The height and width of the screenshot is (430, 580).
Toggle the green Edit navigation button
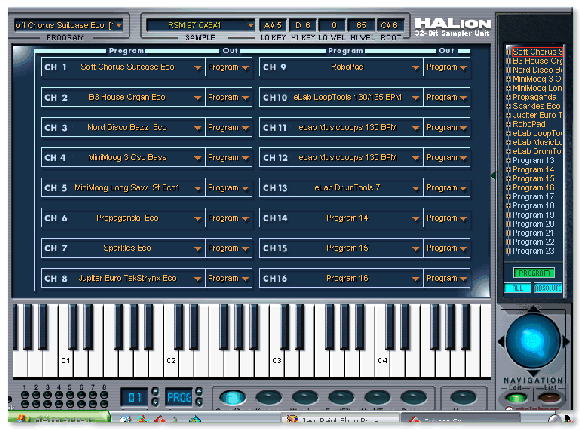[516, 398]
